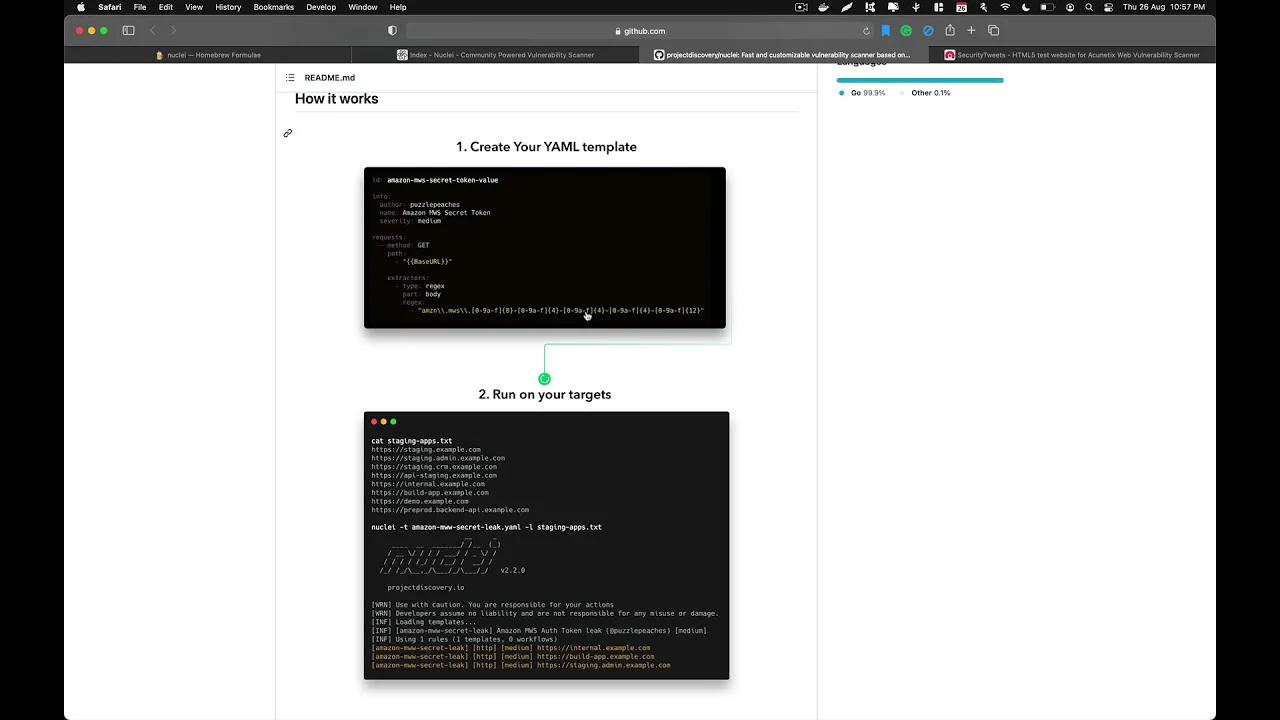Screen dimensions: 1280x720
Task: Reload the current GitHub page
Action: pyautogui.click(x=866, y=31)
